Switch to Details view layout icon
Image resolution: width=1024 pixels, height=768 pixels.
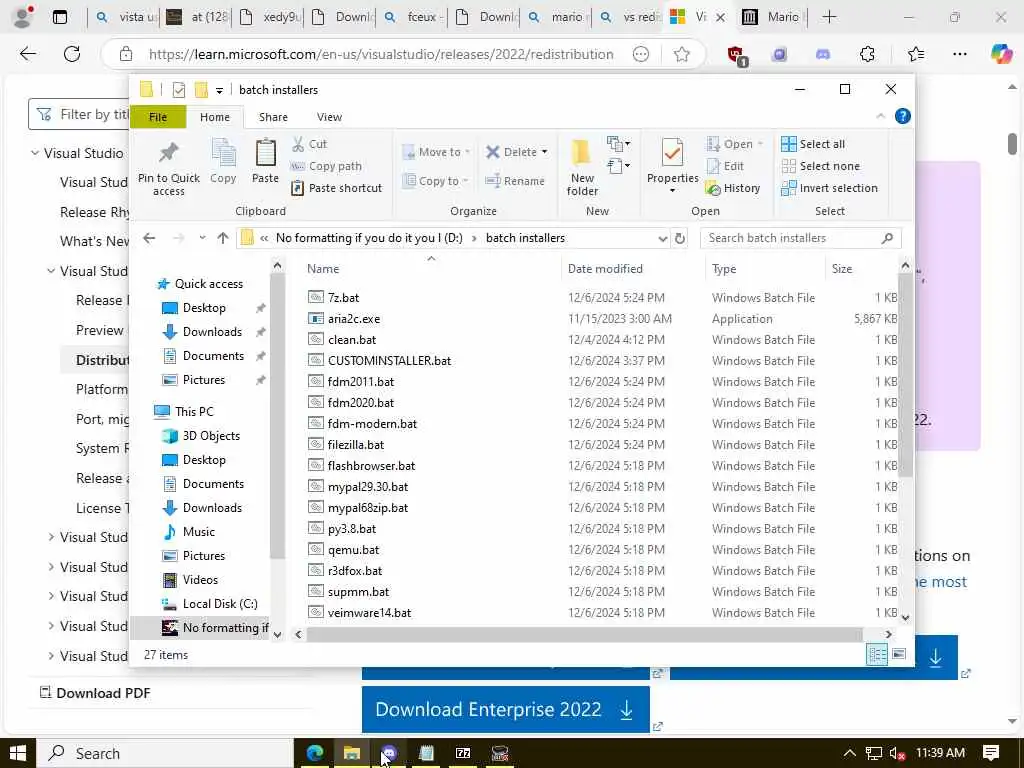(x=877, y=654)
